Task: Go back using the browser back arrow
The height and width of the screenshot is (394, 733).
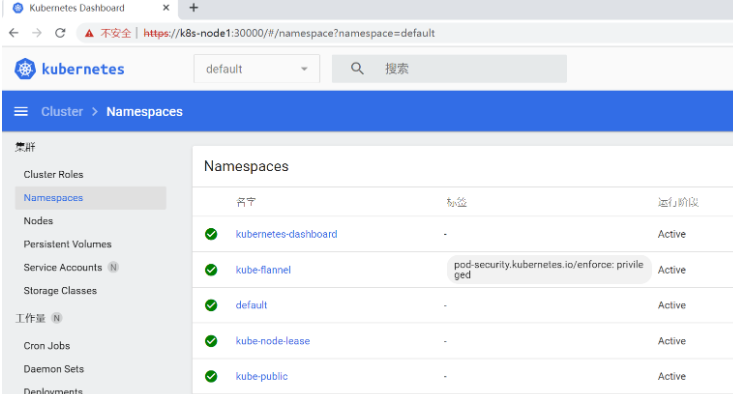Action: (14, 33)
